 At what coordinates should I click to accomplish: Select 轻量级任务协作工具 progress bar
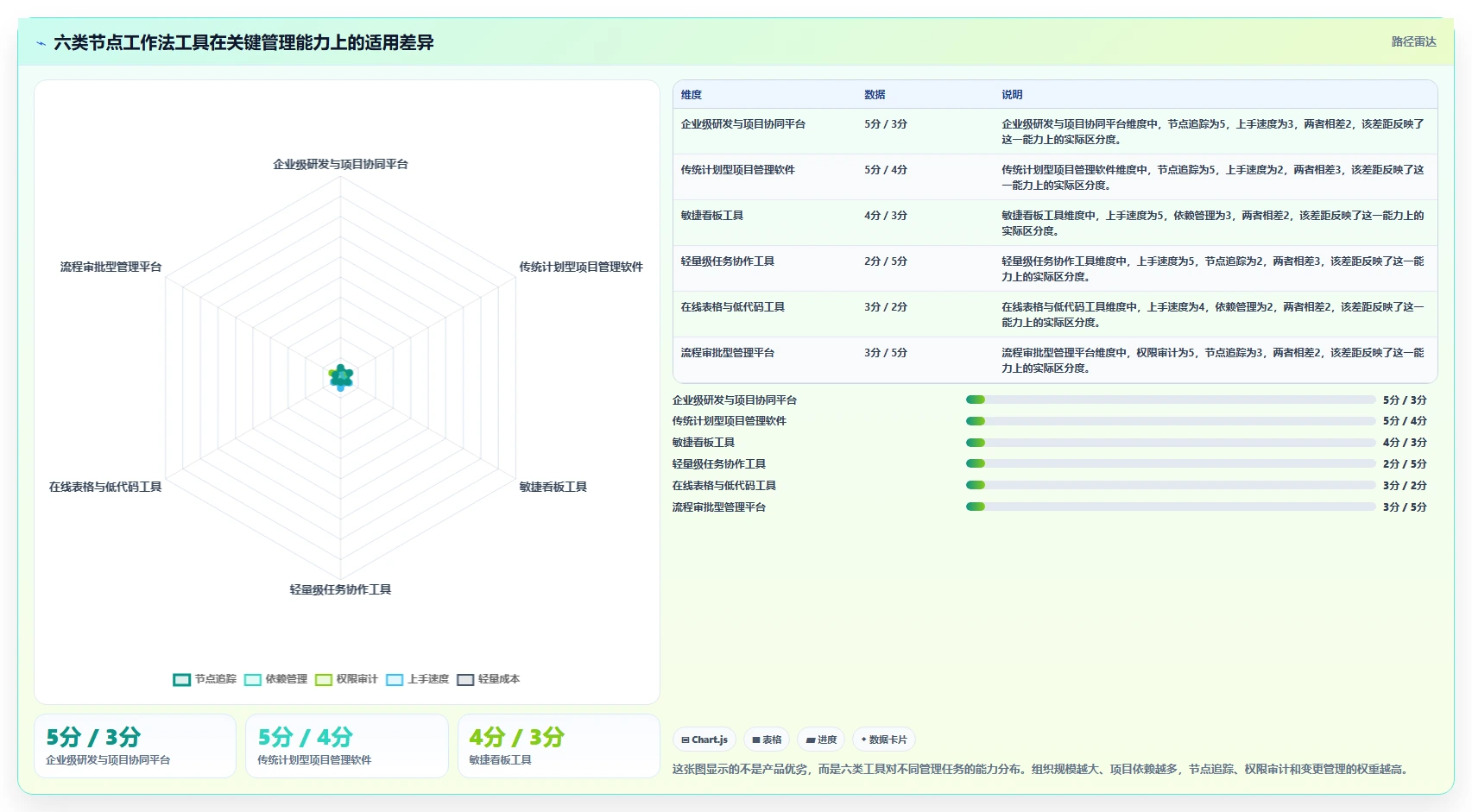(x=1171, y=463)
